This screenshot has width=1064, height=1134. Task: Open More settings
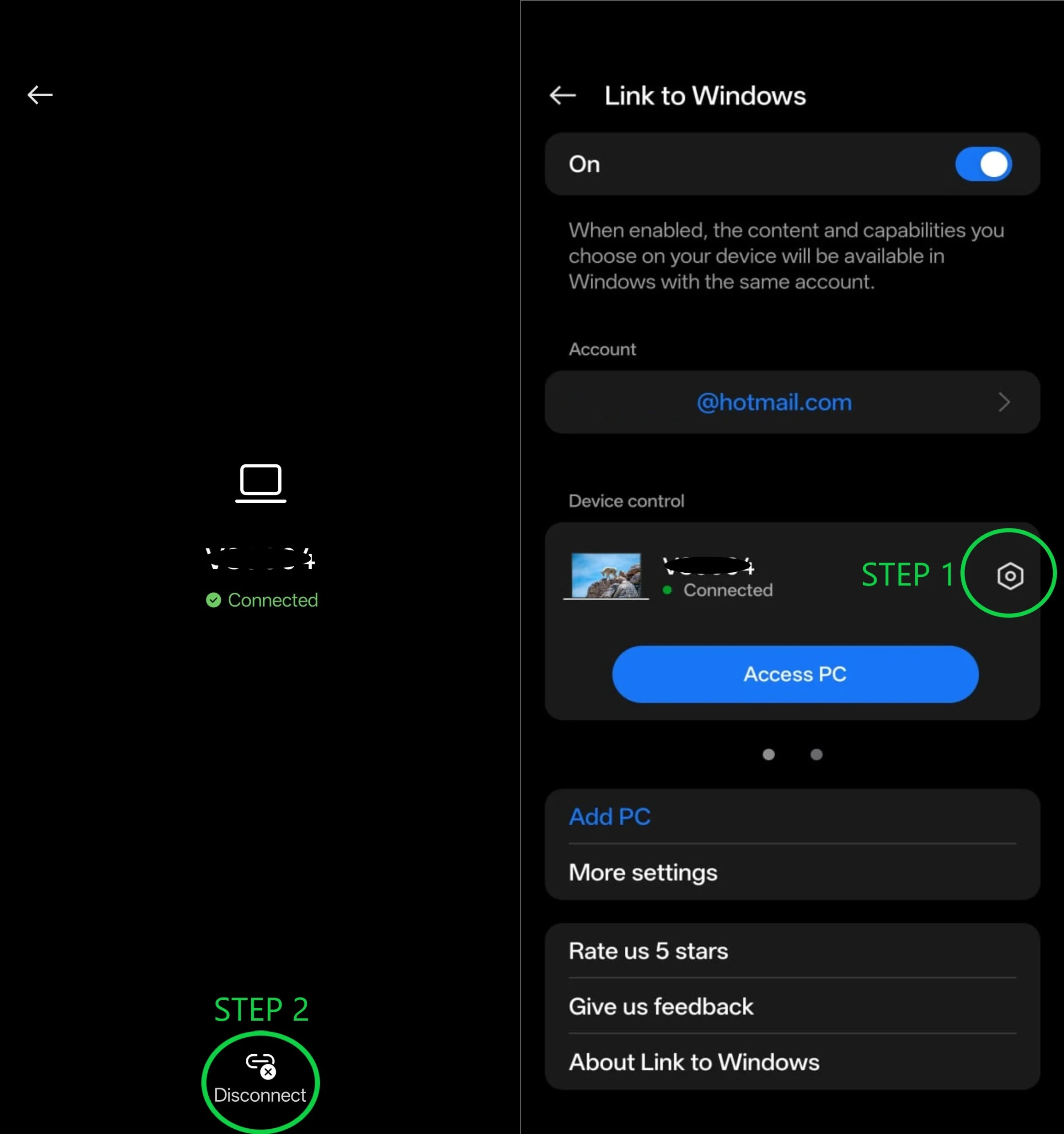point(792,872)
